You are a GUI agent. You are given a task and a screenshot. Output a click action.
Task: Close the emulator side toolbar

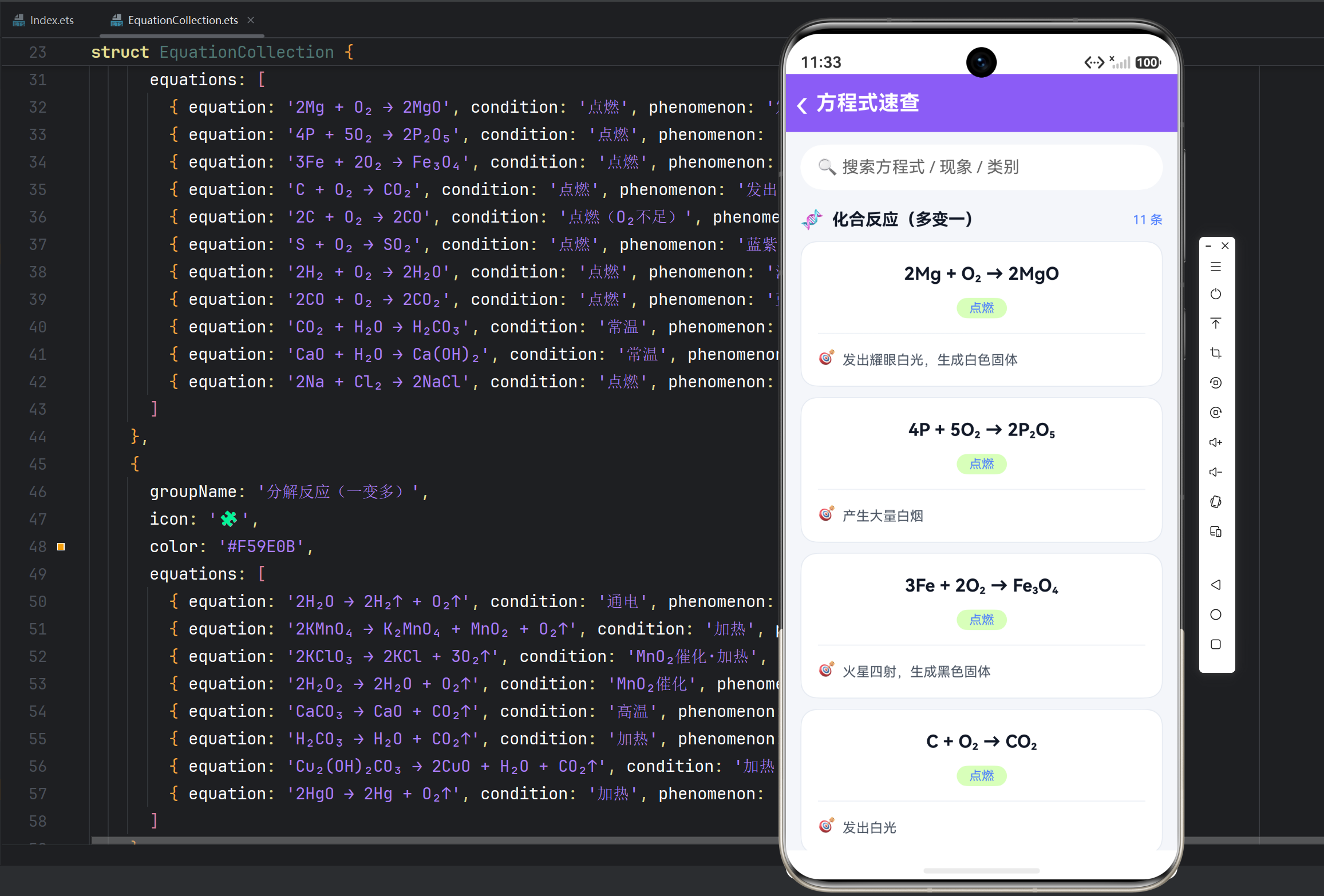pos(1225,245)
